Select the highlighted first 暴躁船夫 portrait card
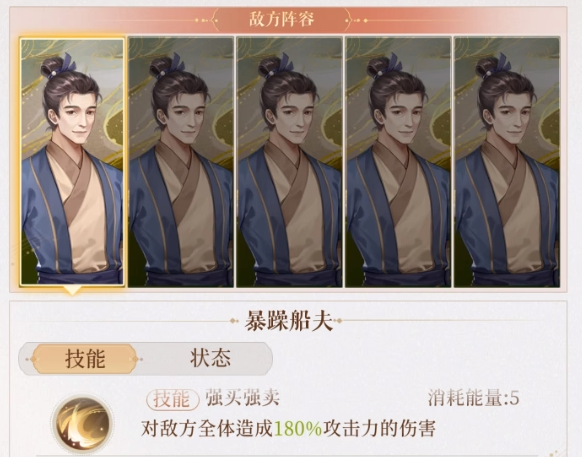582x457 pixels. (72, 162)
